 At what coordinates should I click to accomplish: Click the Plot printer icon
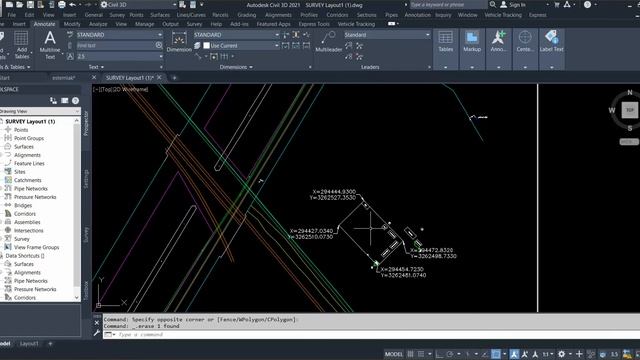[x=62, y=4]
